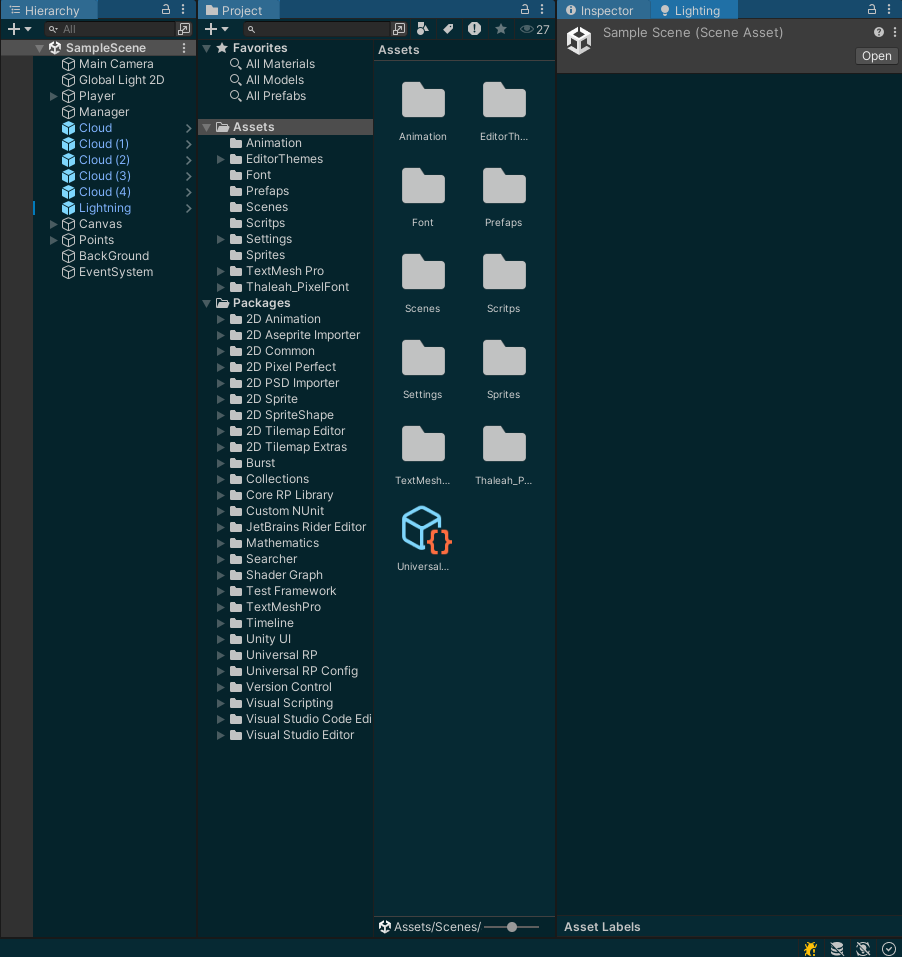Expand the Canvas object
The height and width of the screenshot is (957, 902).
54,224
